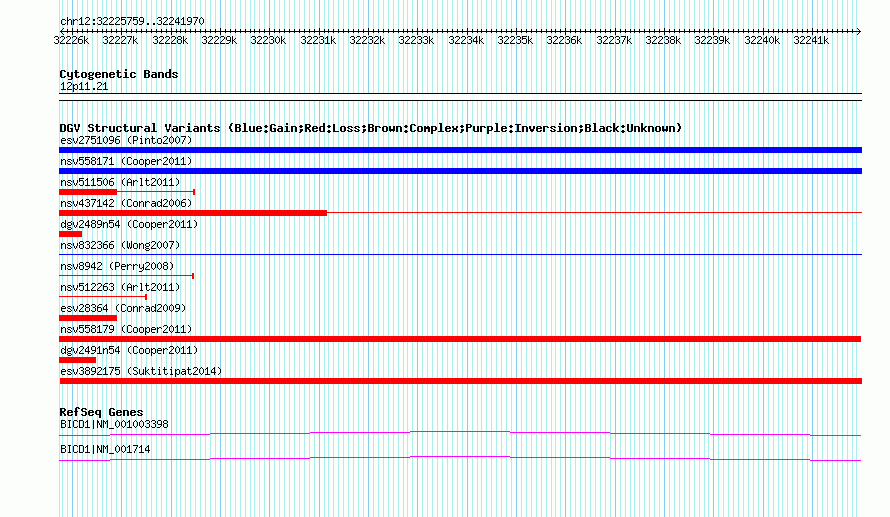
Task: Select the red loss bar of nsv558179
Action: click(460, 339)
